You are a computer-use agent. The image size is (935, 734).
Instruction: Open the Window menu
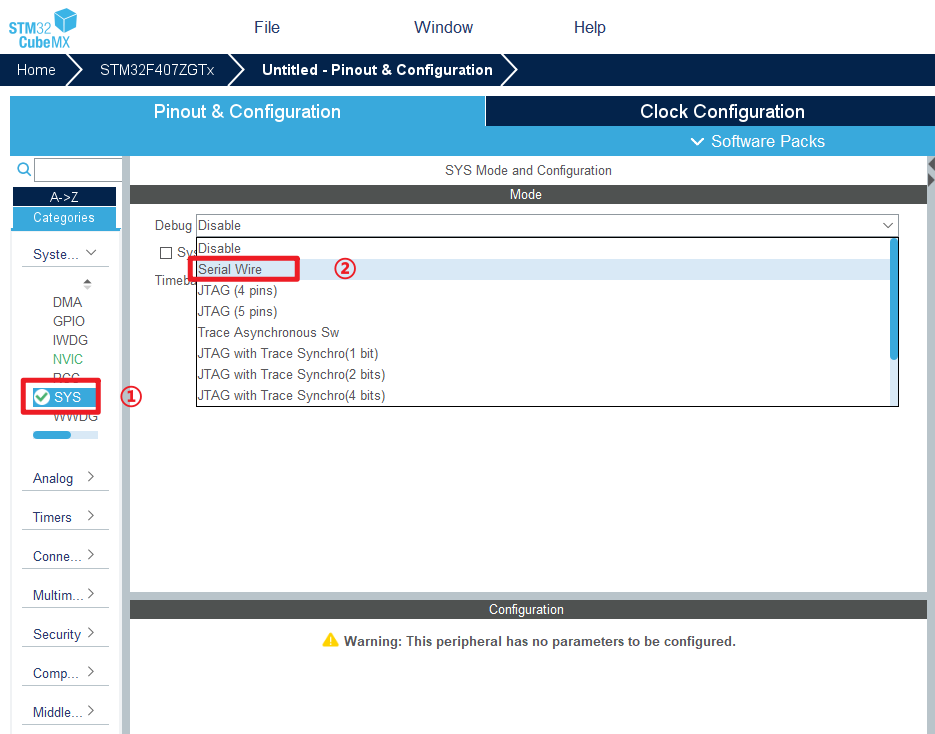click(443, 27)
